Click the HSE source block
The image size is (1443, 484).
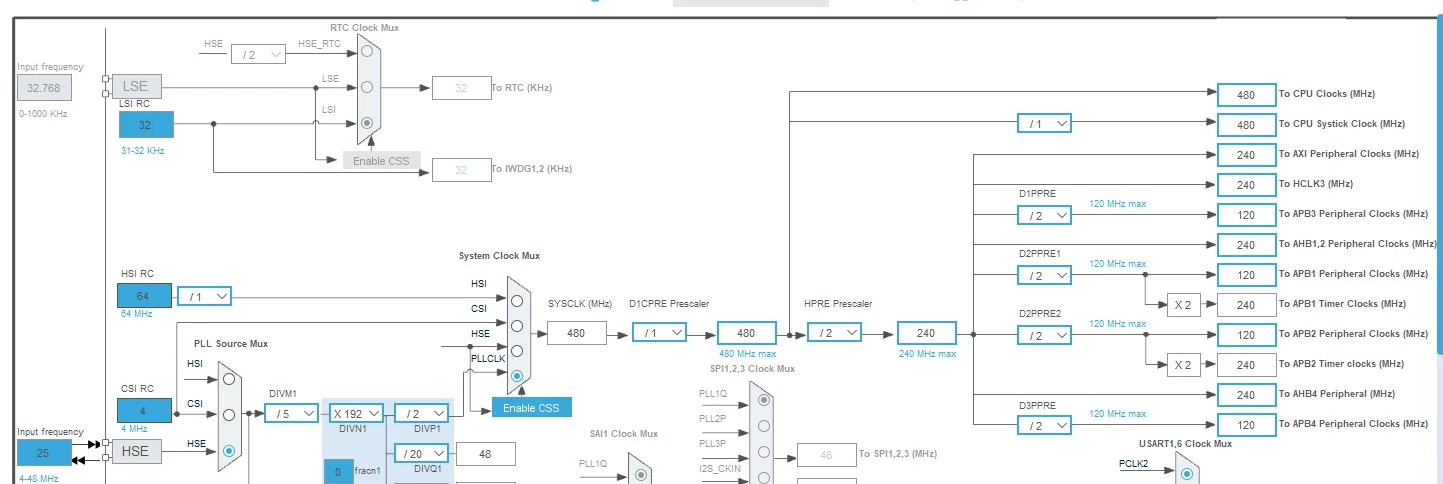tap(136, 451)
